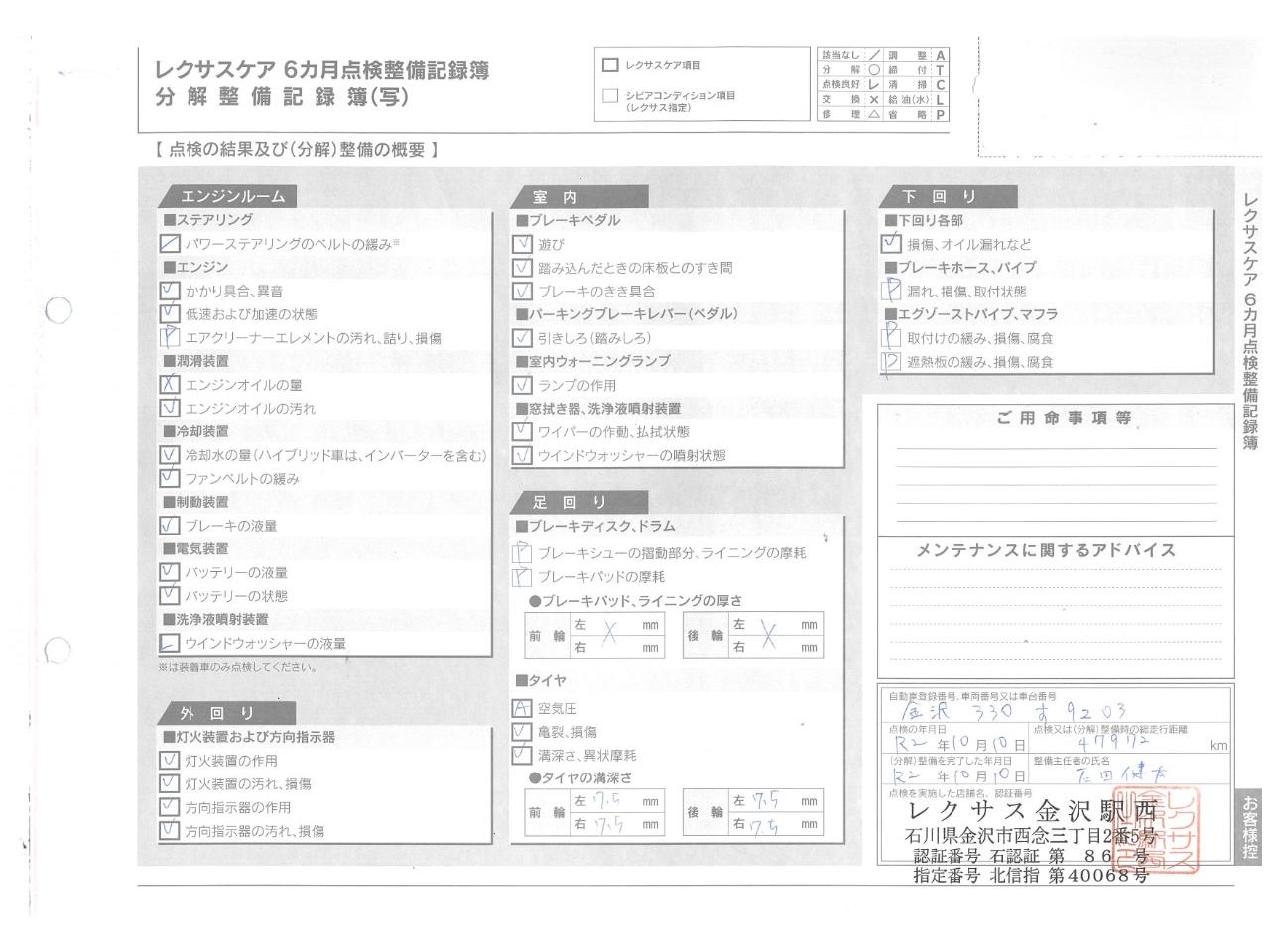
Task: Click the 足回り section header
Action: (579, 502)
